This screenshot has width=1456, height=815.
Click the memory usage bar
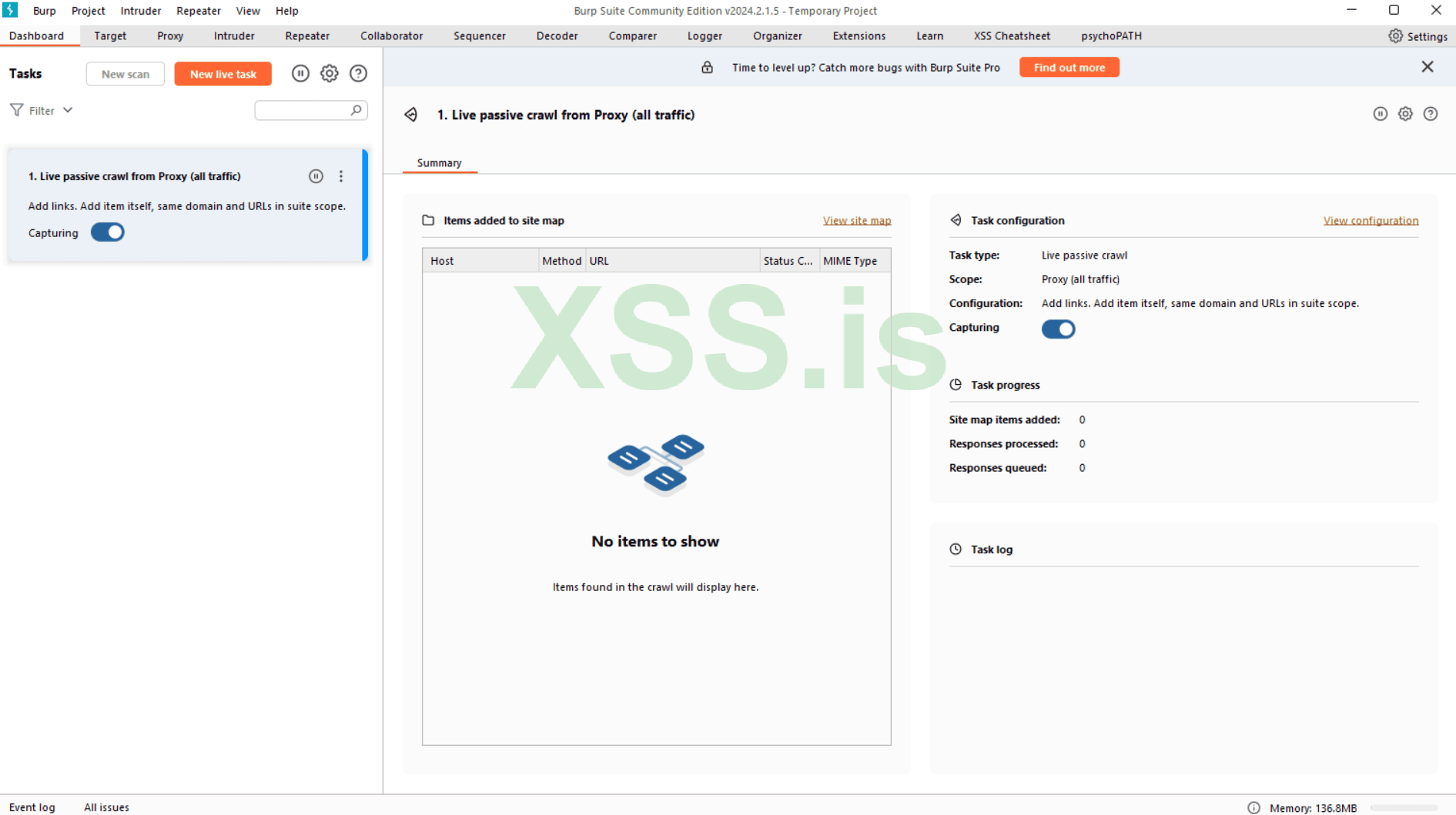[1404, 808]
